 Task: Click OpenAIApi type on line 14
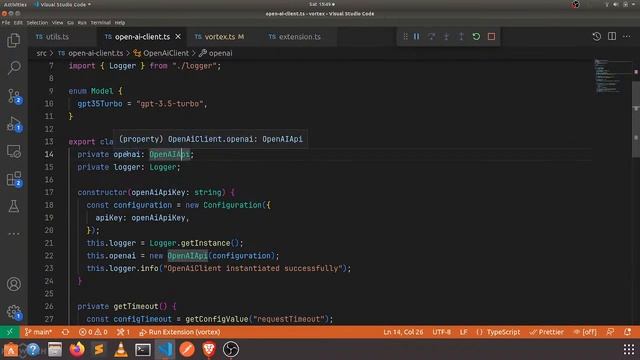[x=169, y=154]
